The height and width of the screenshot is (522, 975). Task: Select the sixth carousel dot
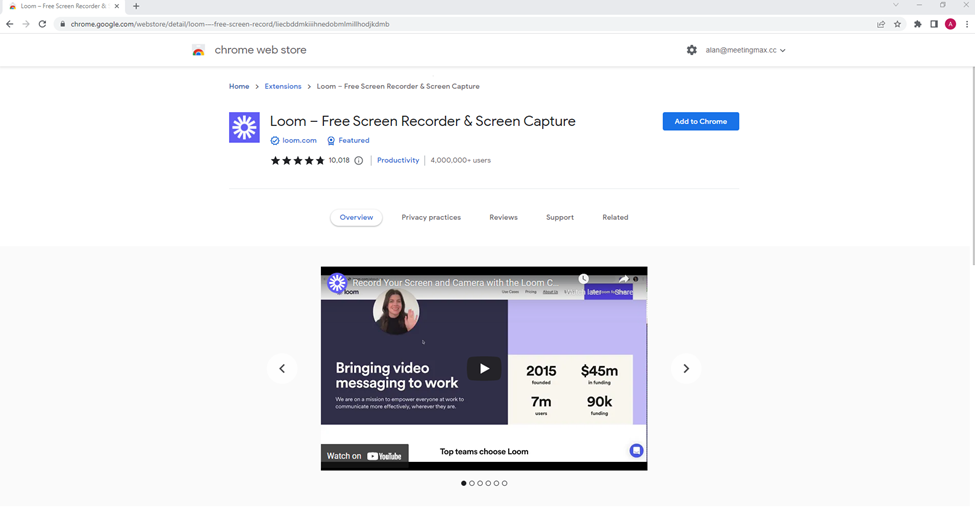coord(504,483)
